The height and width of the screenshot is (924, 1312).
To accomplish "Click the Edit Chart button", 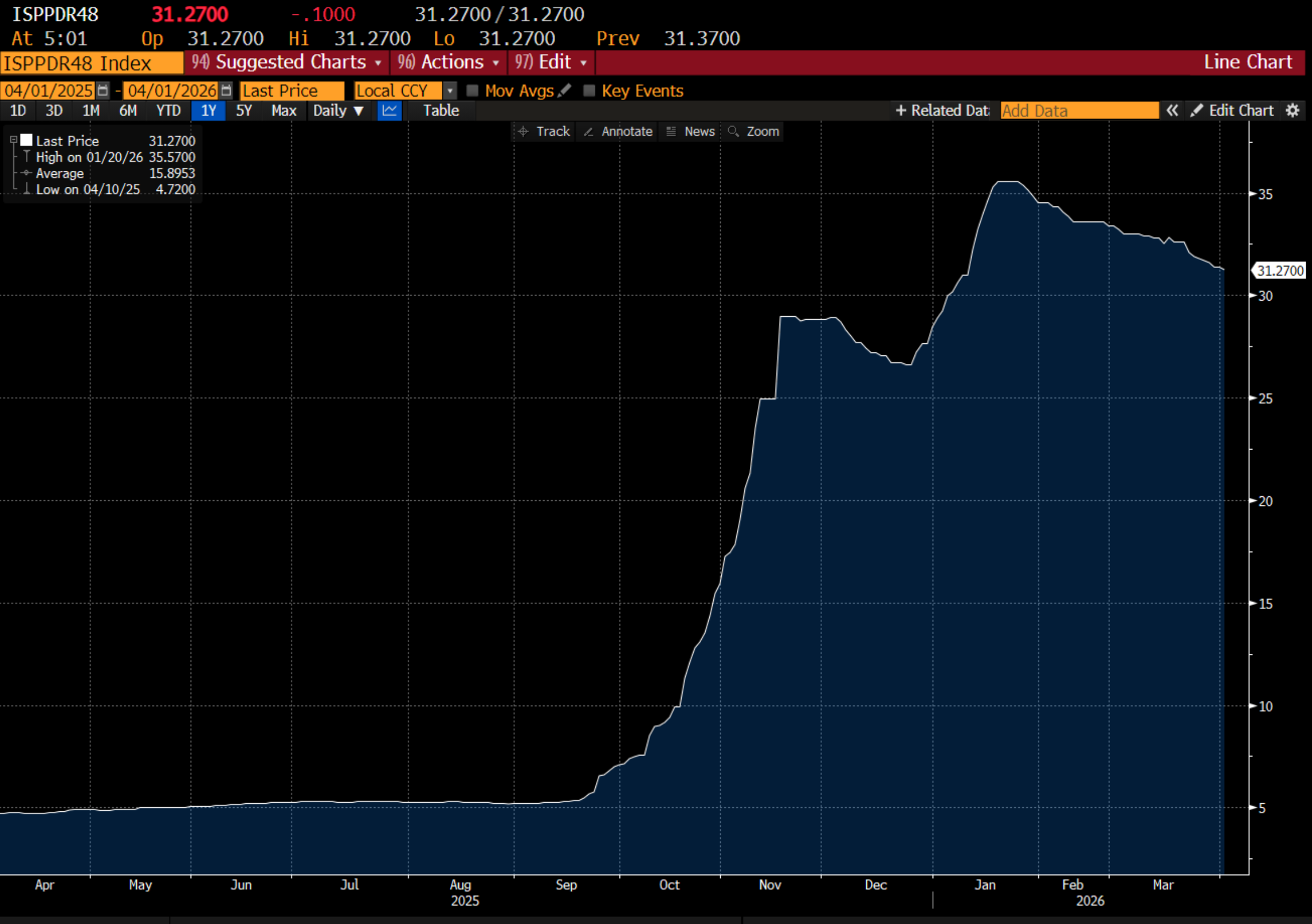I will pos(1232,110).
